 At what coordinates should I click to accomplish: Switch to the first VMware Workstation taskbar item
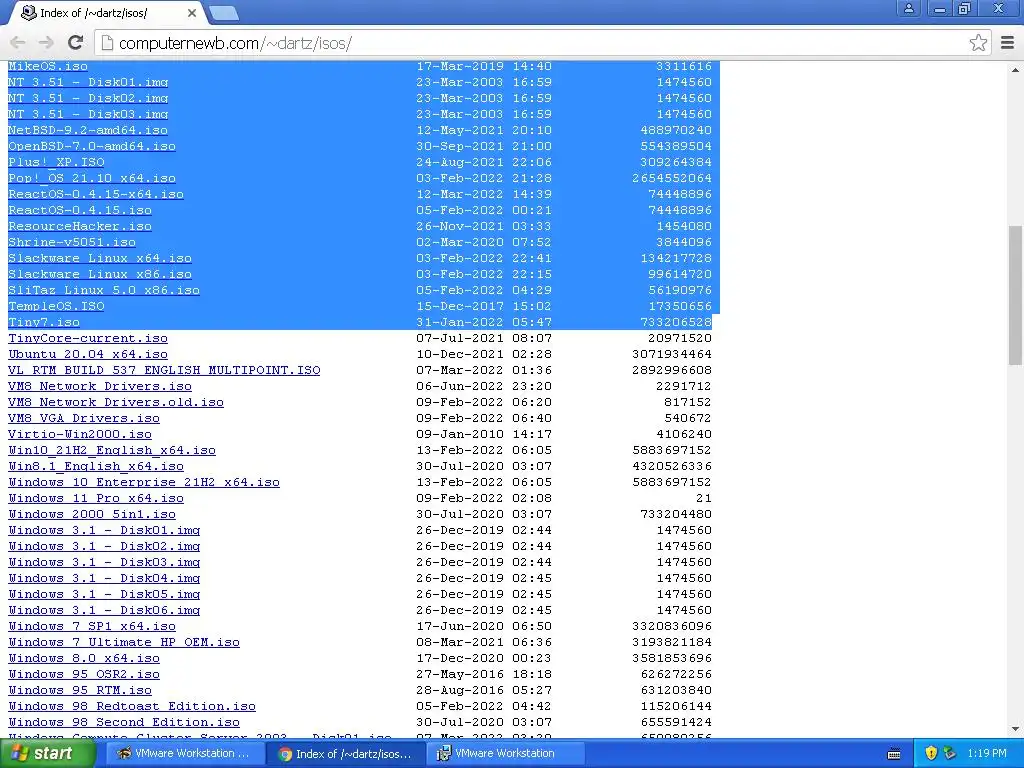pyautogui.click(x=184, y=754)
